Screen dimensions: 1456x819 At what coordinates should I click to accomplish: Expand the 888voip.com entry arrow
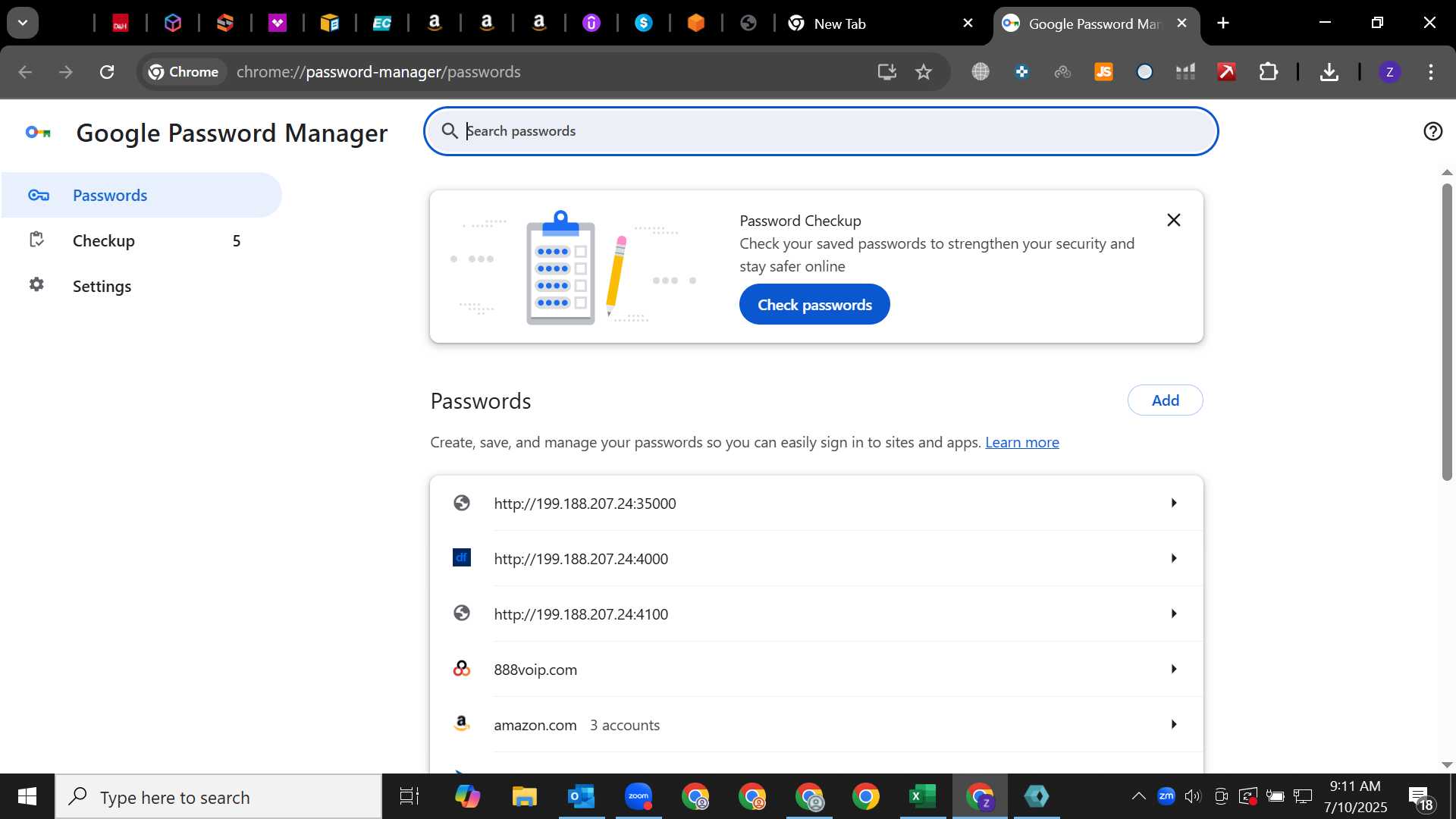click(1173, 669)
